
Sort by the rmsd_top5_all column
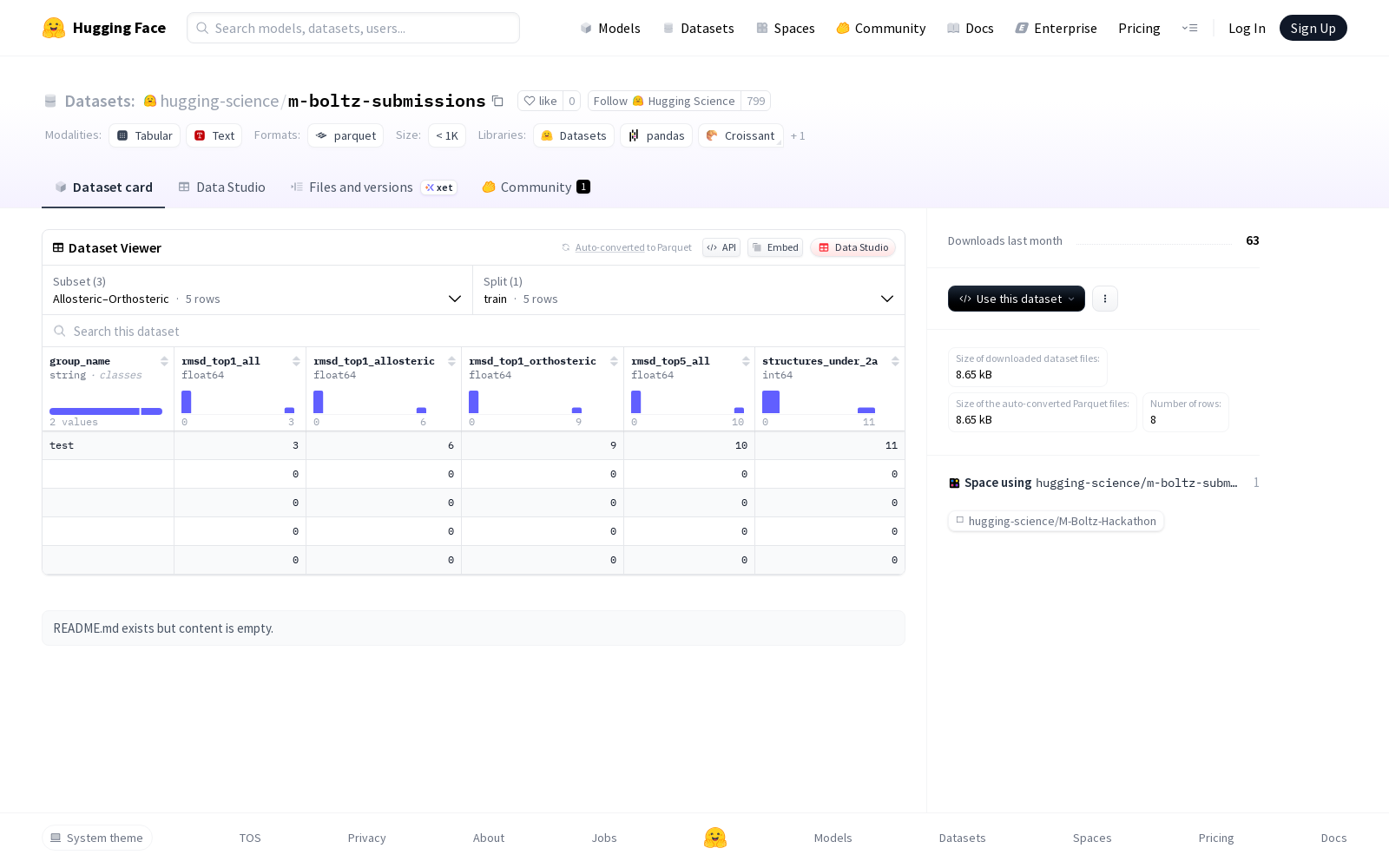(746, 361)
